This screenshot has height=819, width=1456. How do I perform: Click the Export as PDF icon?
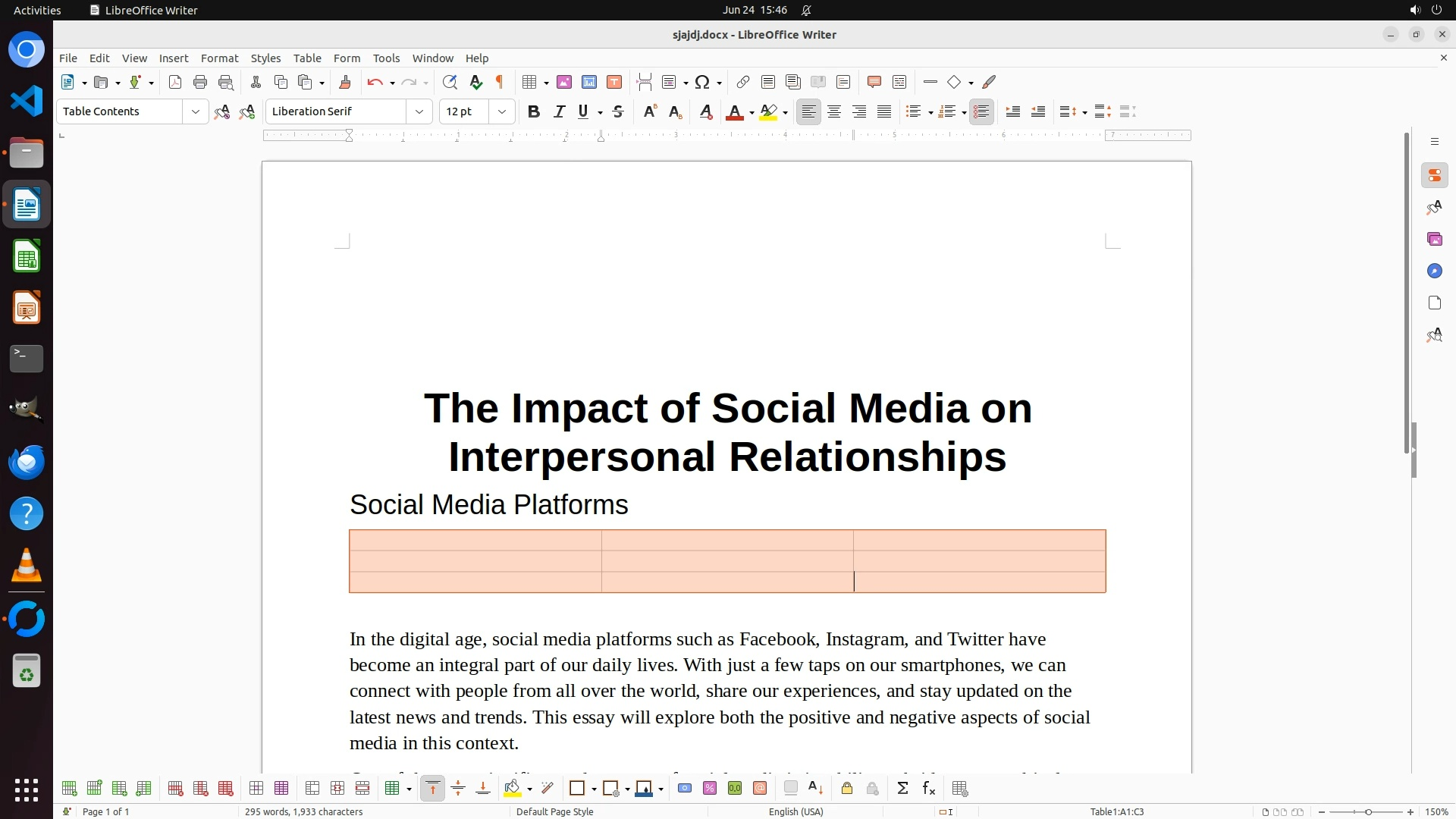175,82
